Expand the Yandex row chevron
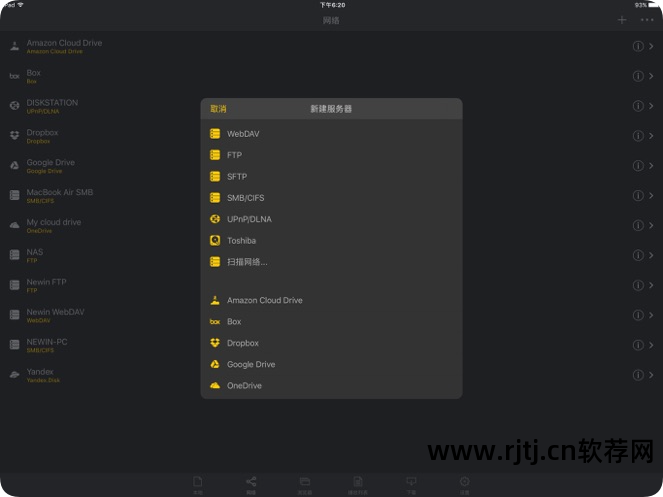This screenshot has width=663, height=497. pos(651,375)
